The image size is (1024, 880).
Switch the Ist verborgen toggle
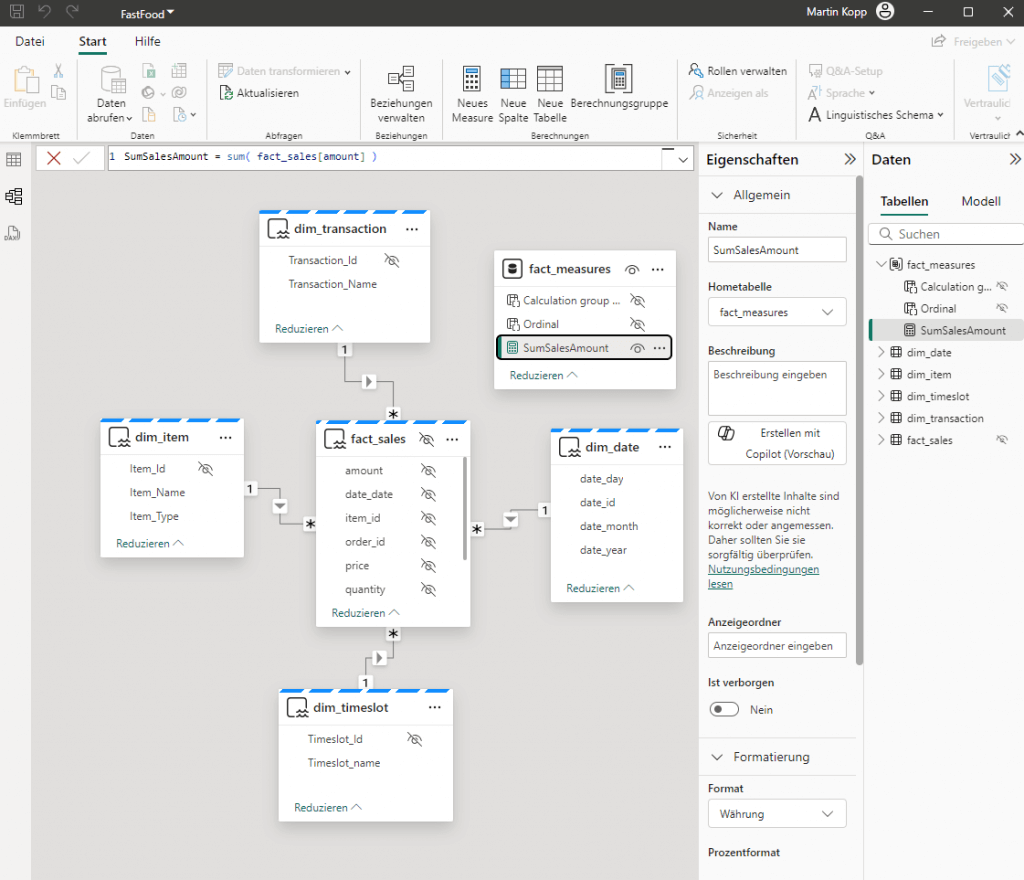724,709
